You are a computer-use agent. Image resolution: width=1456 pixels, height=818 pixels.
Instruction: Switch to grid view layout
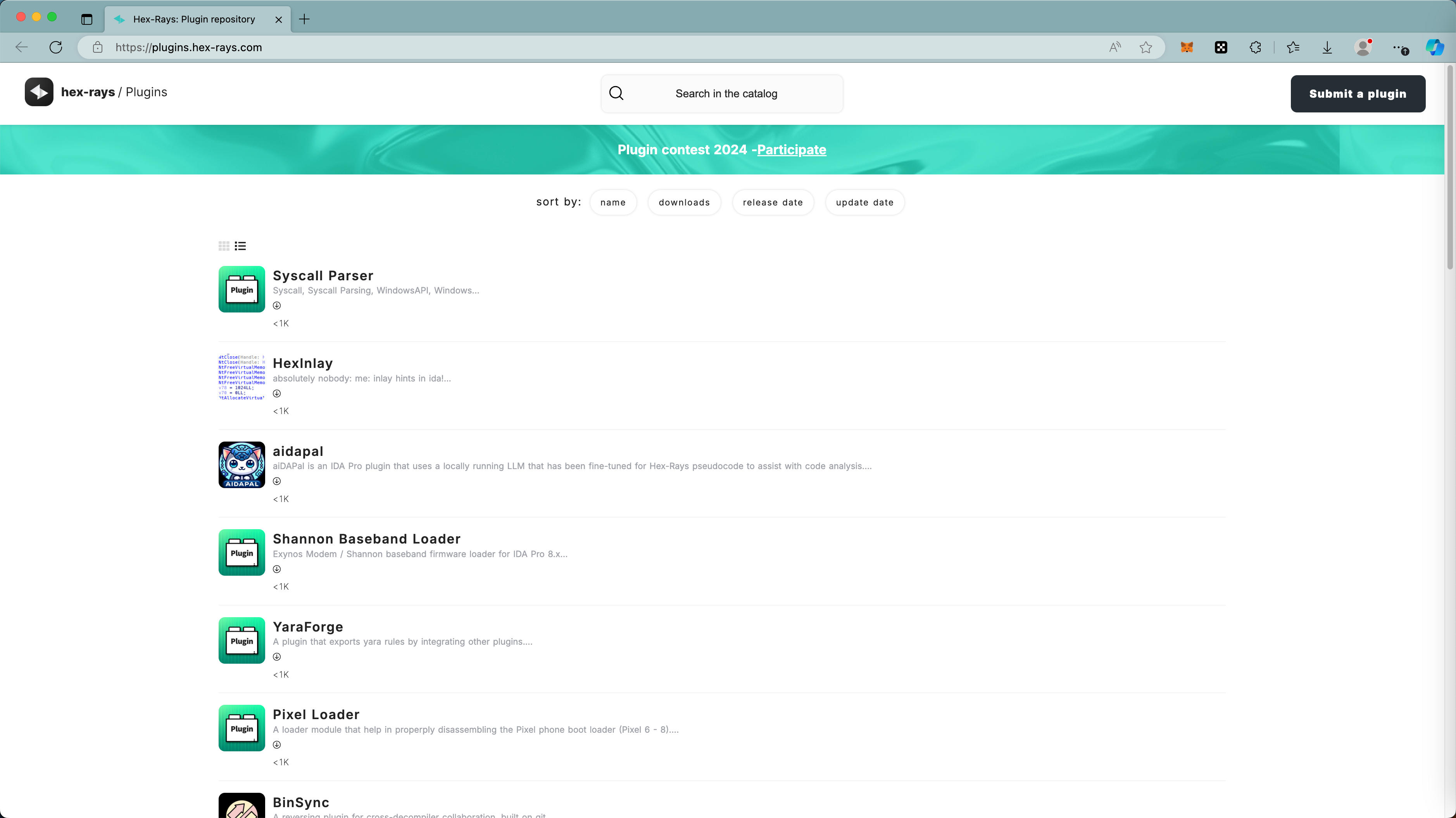coord(224,246)
